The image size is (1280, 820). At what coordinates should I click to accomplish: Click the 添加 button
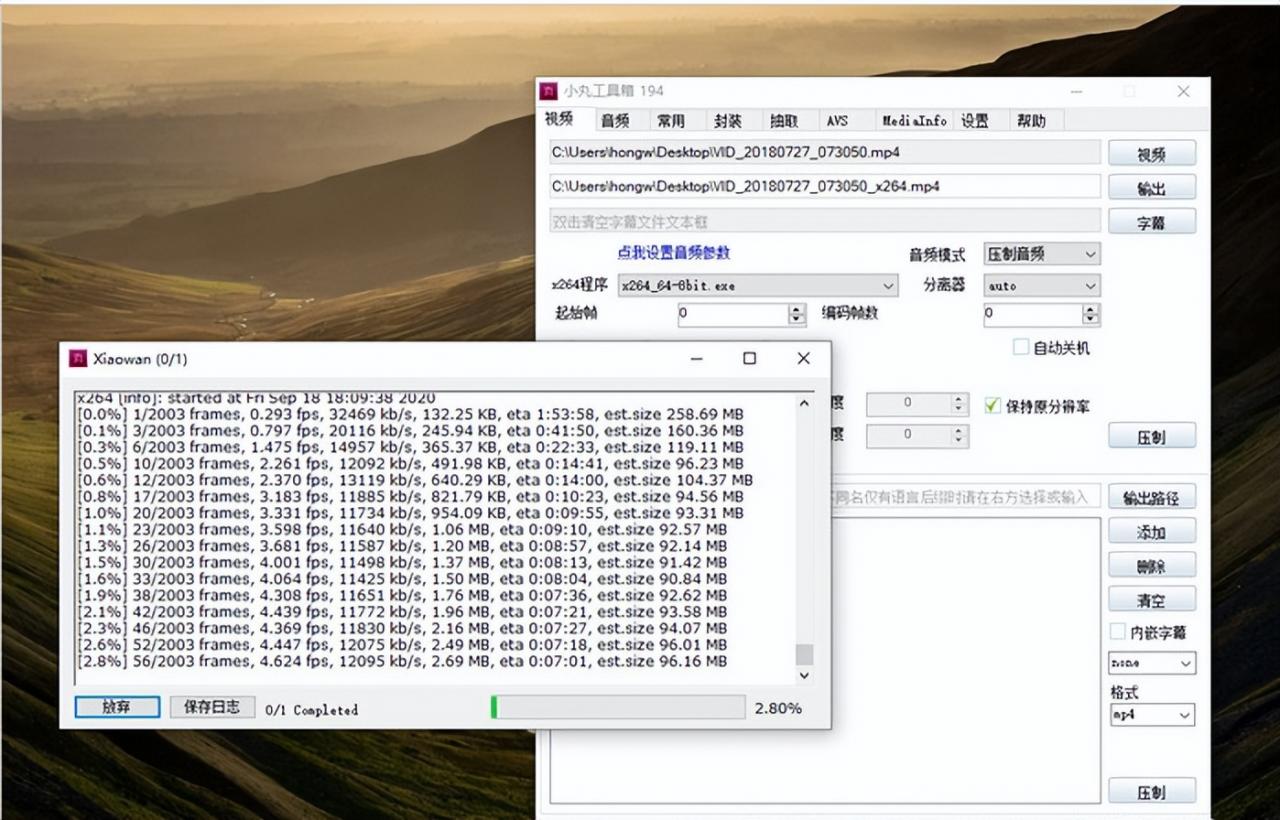(1152, 532)
